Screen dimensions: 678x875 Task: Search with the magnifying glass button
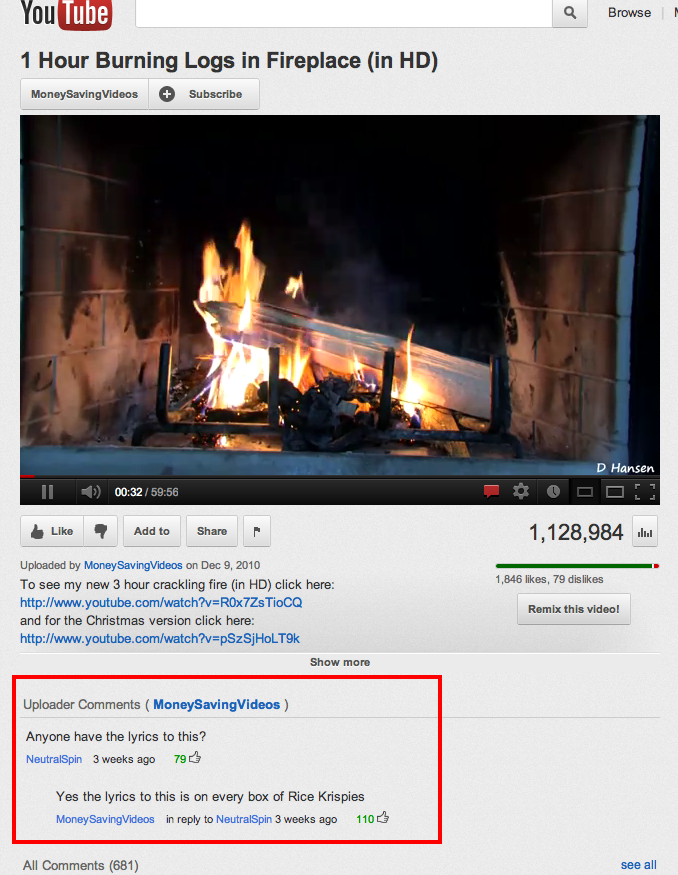click(x=570, y=12)
